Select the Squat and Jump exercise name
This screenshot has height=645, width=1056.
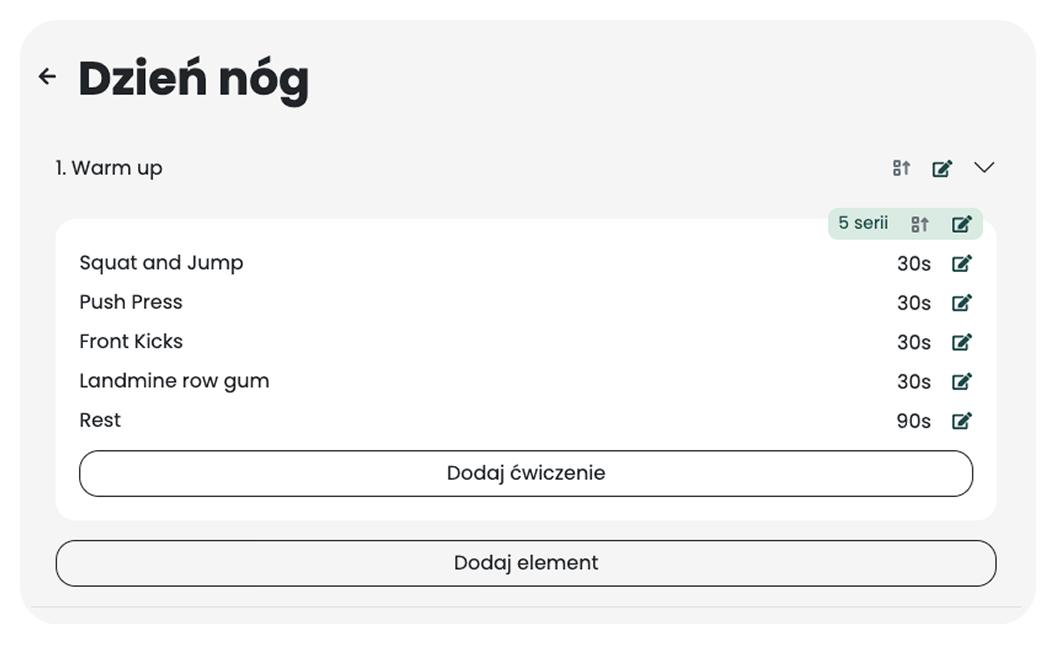click(161, 263)
